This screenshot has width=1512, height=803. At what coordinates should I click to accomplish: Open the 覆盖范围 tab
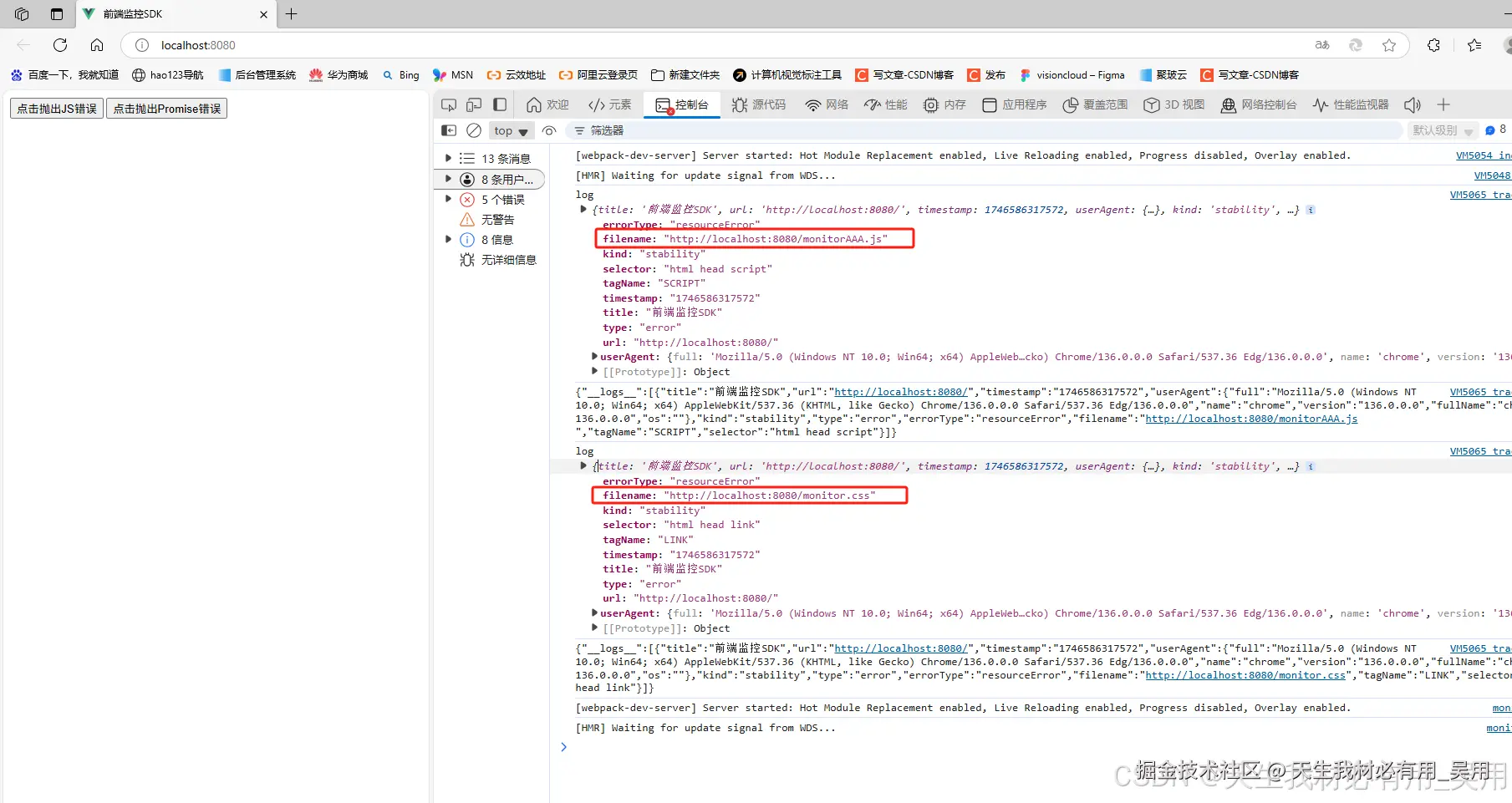[x=1095, y=104]
